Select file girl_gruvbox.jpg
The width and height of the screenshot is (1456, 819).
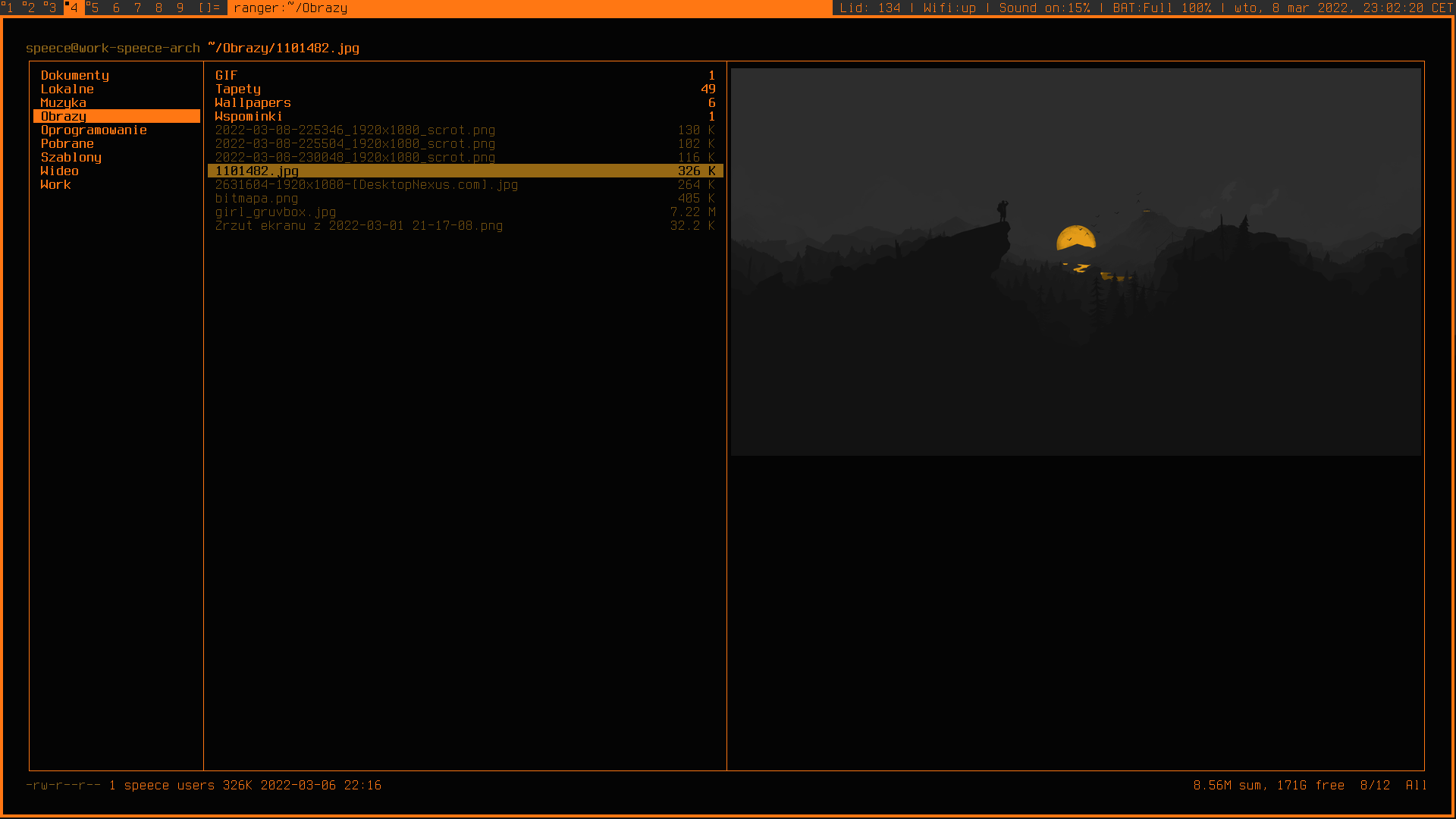(275, 212)
